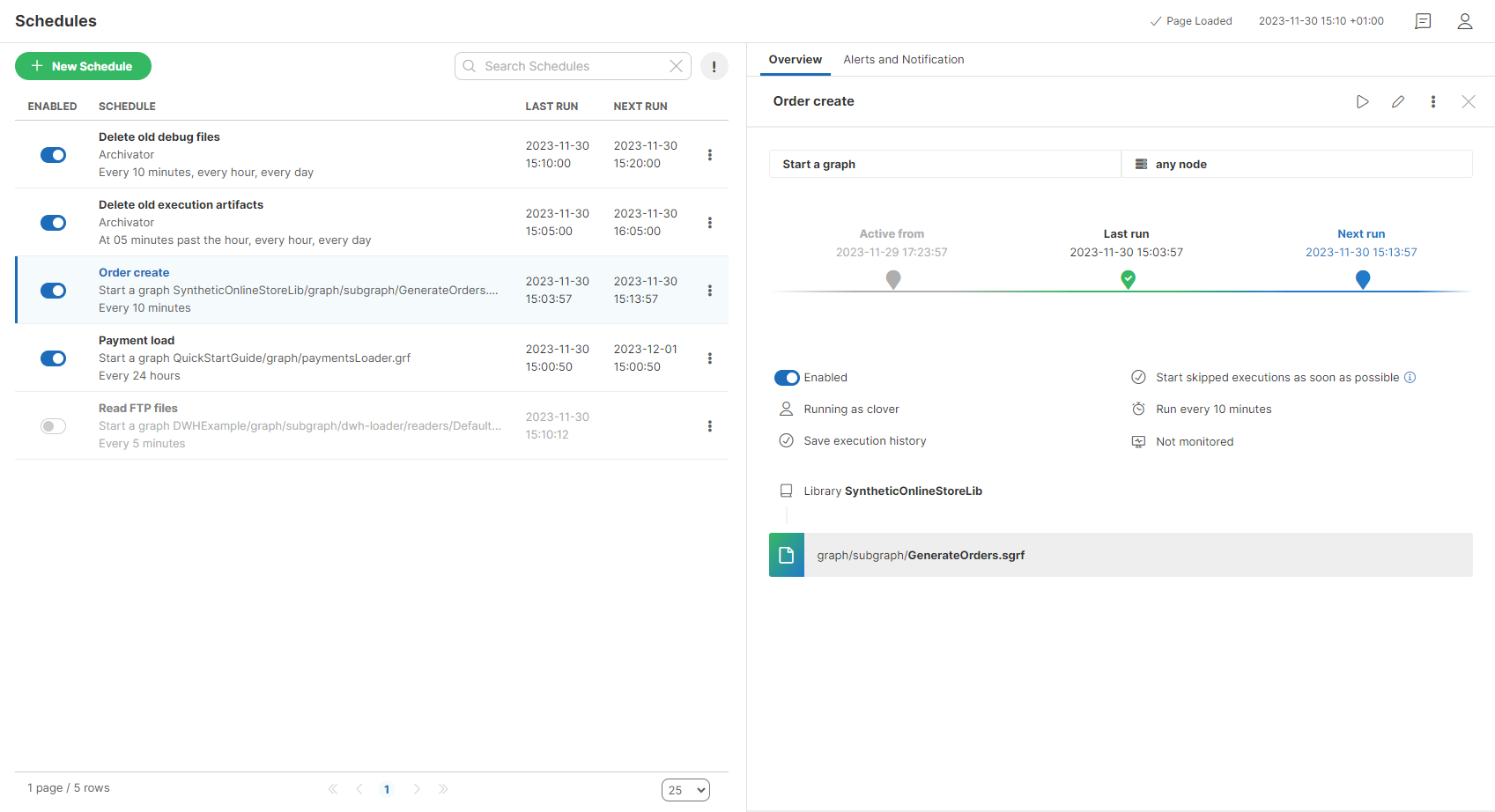This screenshot has width=1495, height=812.
Task: Disable the Delete old debug files schedule
Action: (54, 155)
